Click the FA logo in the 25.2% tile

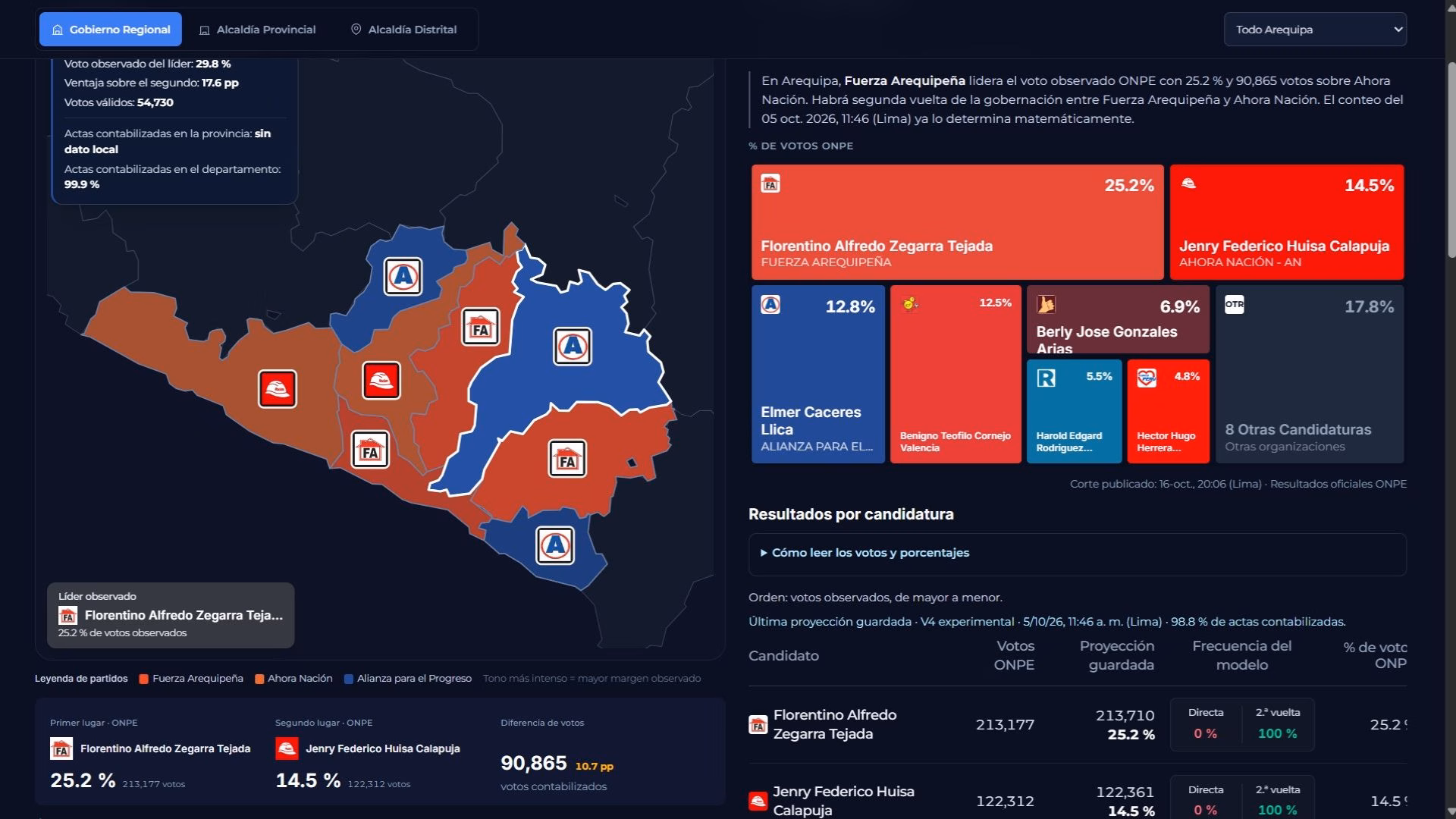[770, 184]
